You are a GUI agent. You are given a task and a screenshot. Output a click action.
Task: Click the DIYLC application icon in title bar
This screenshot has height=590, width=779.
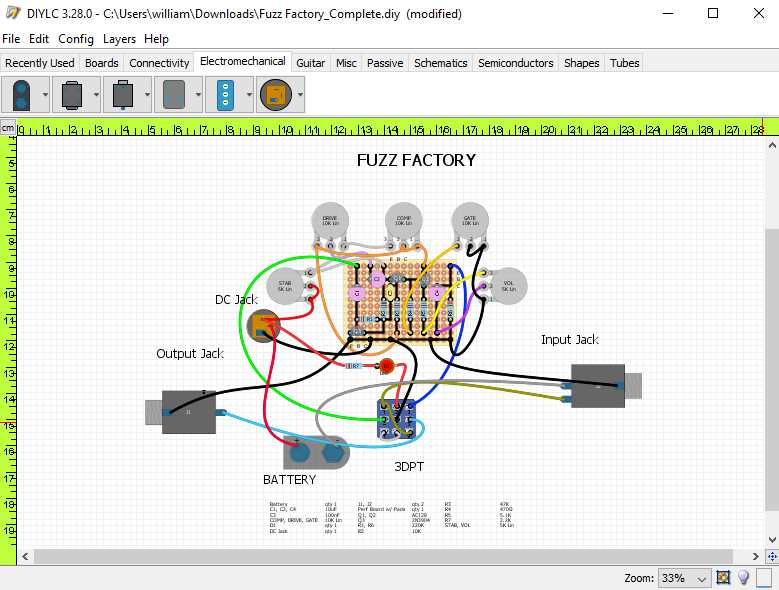point(12,13)
